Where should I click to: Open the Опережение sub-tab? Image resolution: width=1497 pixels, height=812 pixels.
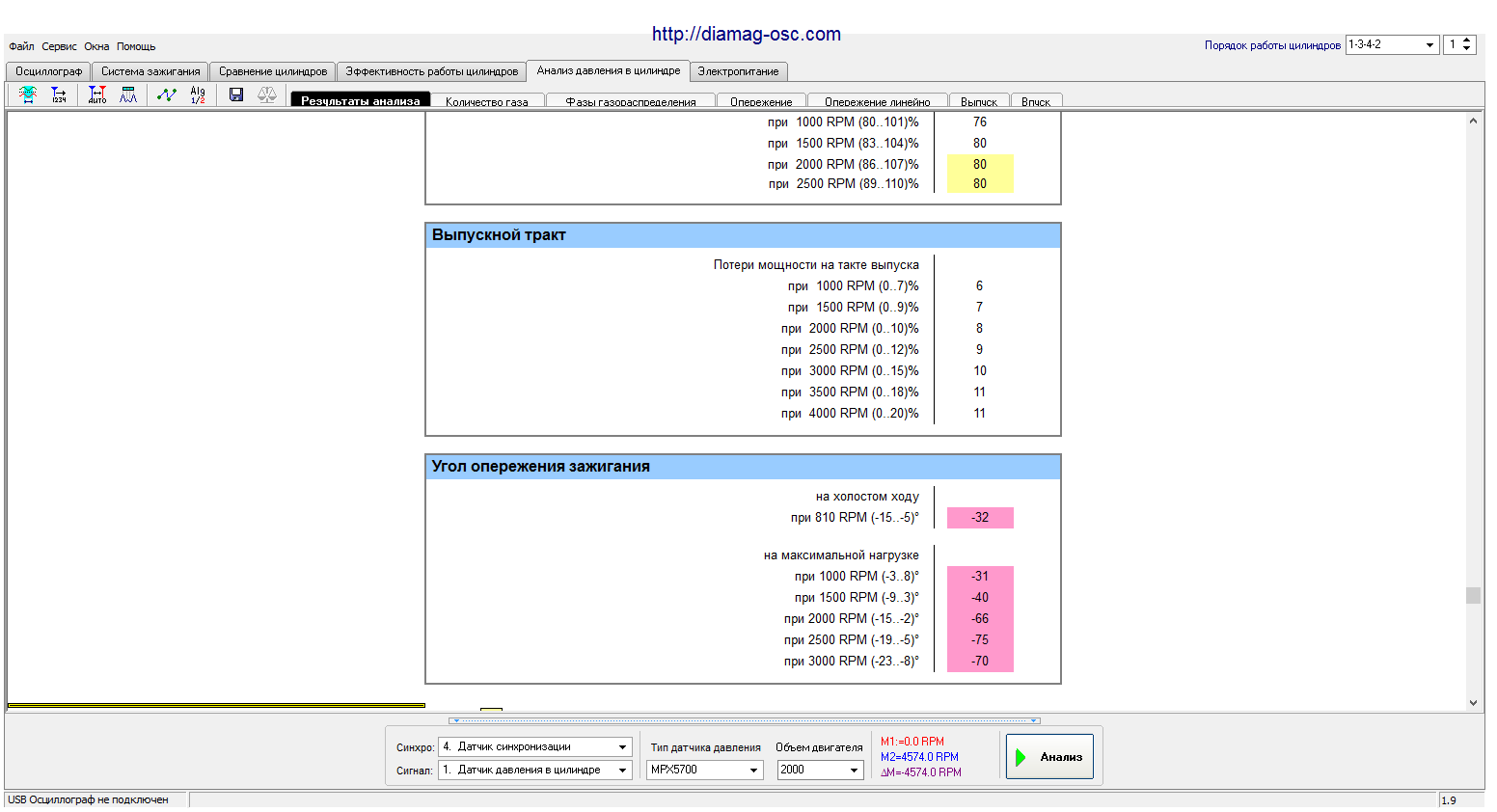[x=761, y=101]
